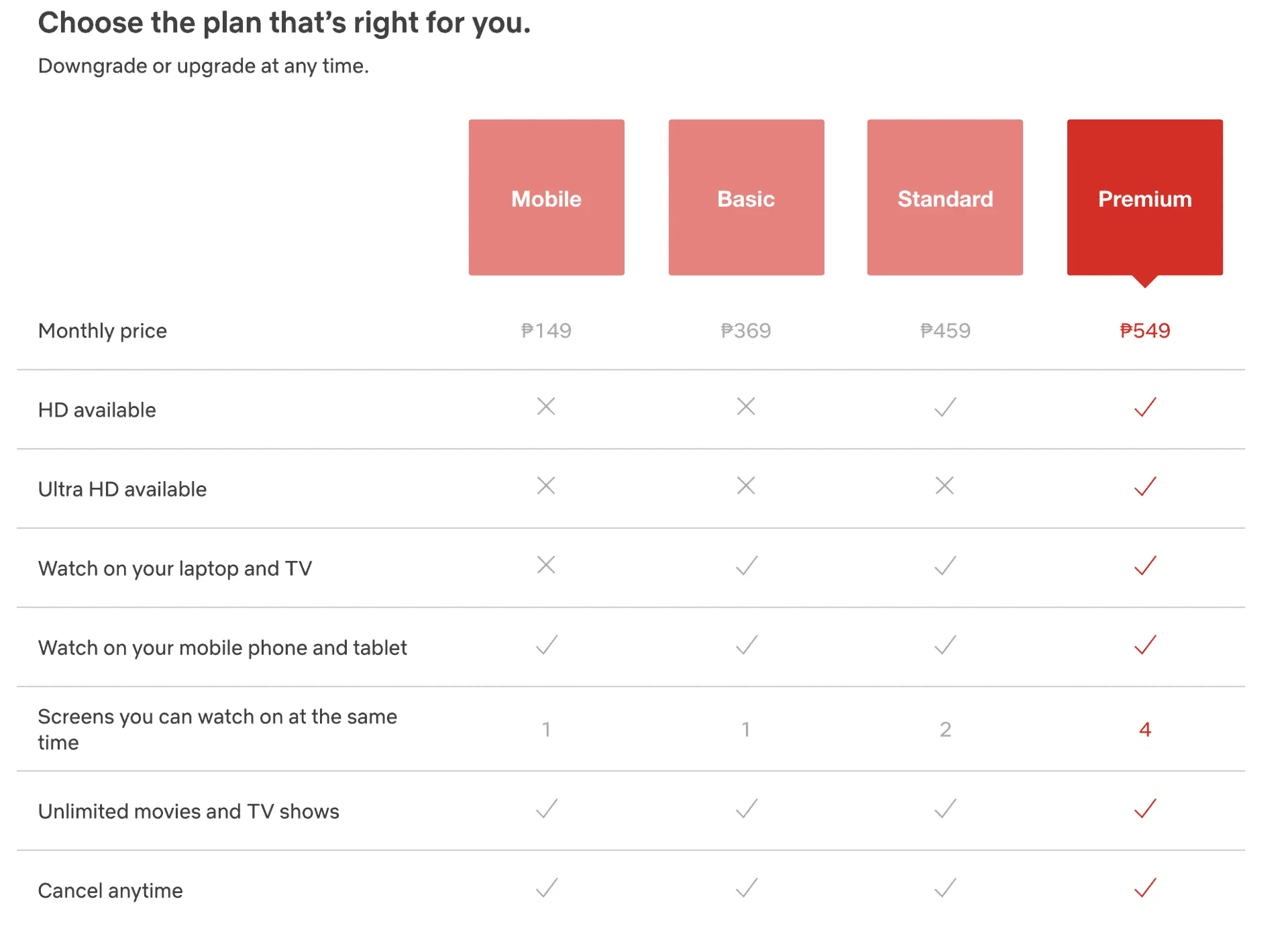
Task: Click the red checkmark for Premium Ultra HD
Action: 1145,486
